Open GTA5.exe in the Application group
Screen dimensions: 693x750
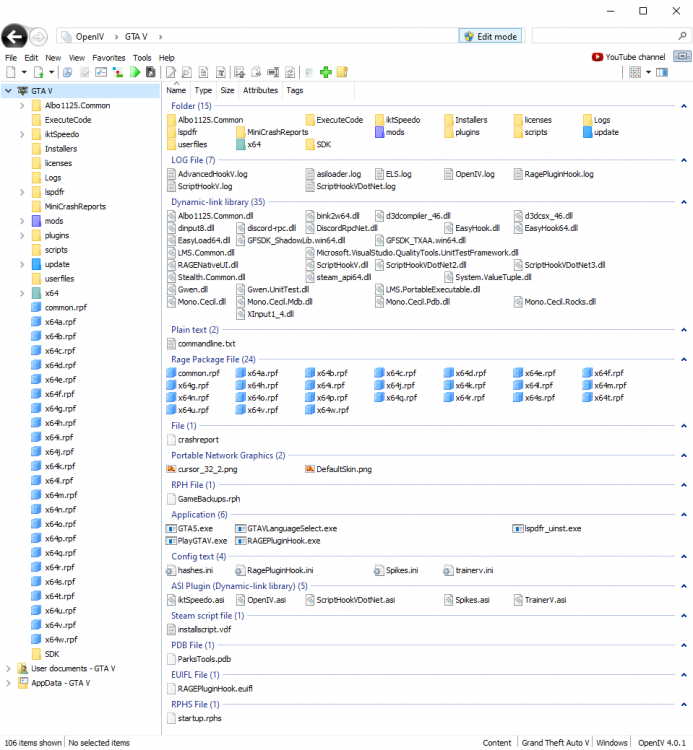point(189,529)
